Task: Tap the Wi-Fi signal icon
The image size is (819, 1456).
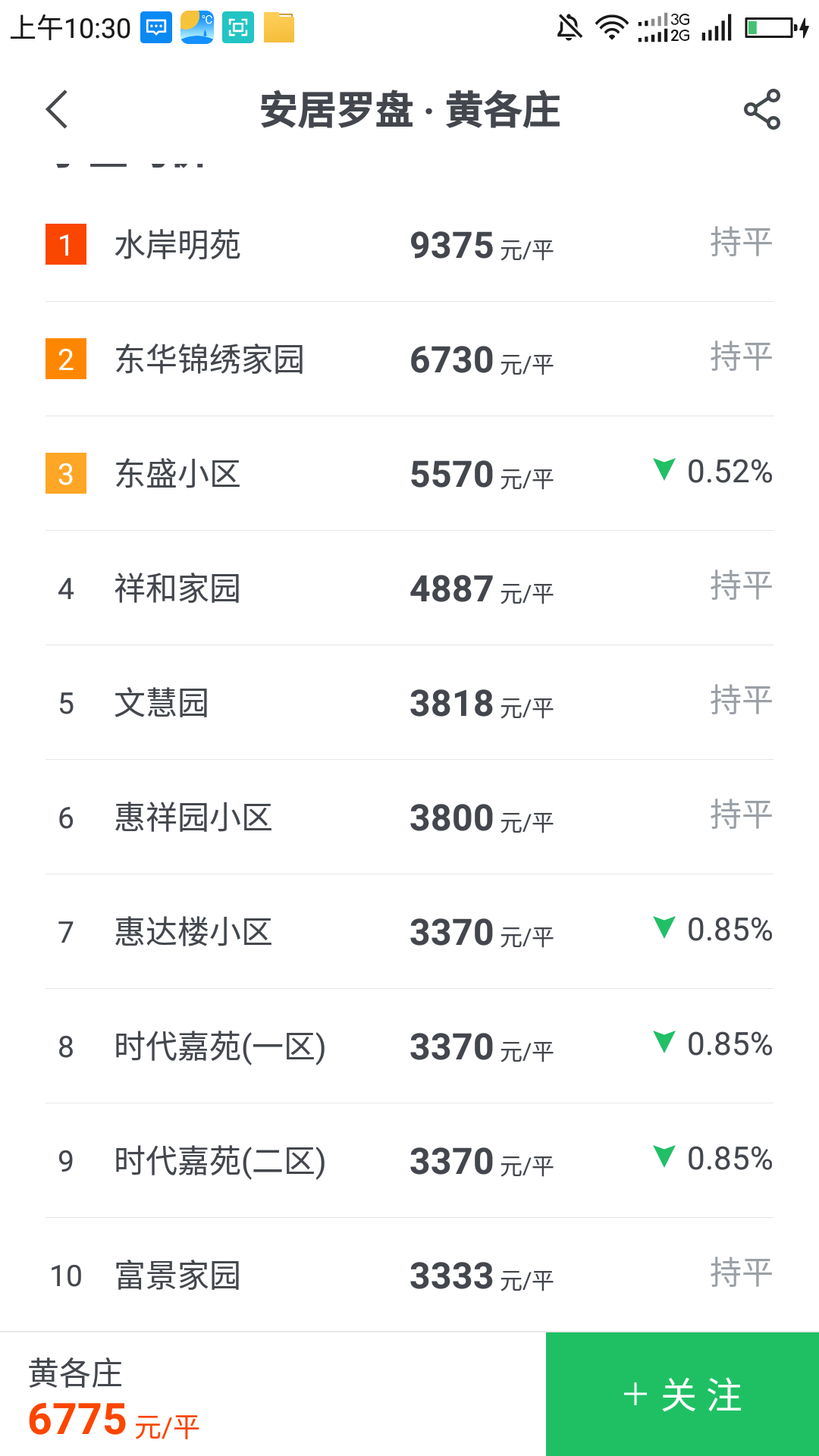Action: [611, 28]
